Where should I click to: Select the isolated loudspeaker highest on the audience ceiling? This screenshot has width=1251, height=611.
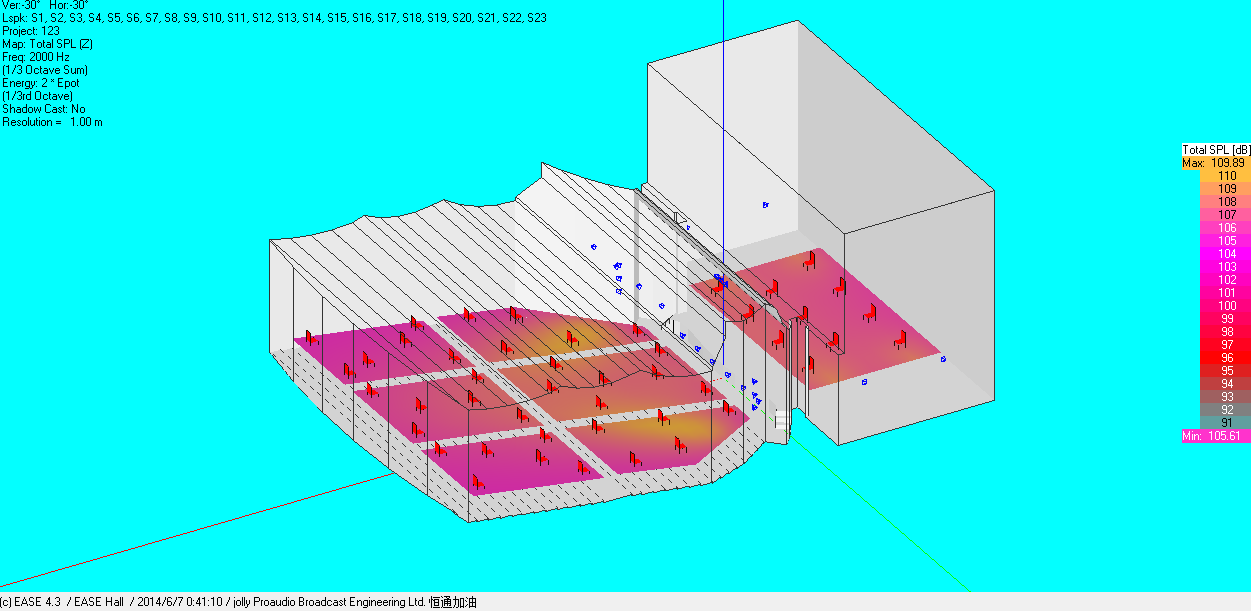pos(593,247)
